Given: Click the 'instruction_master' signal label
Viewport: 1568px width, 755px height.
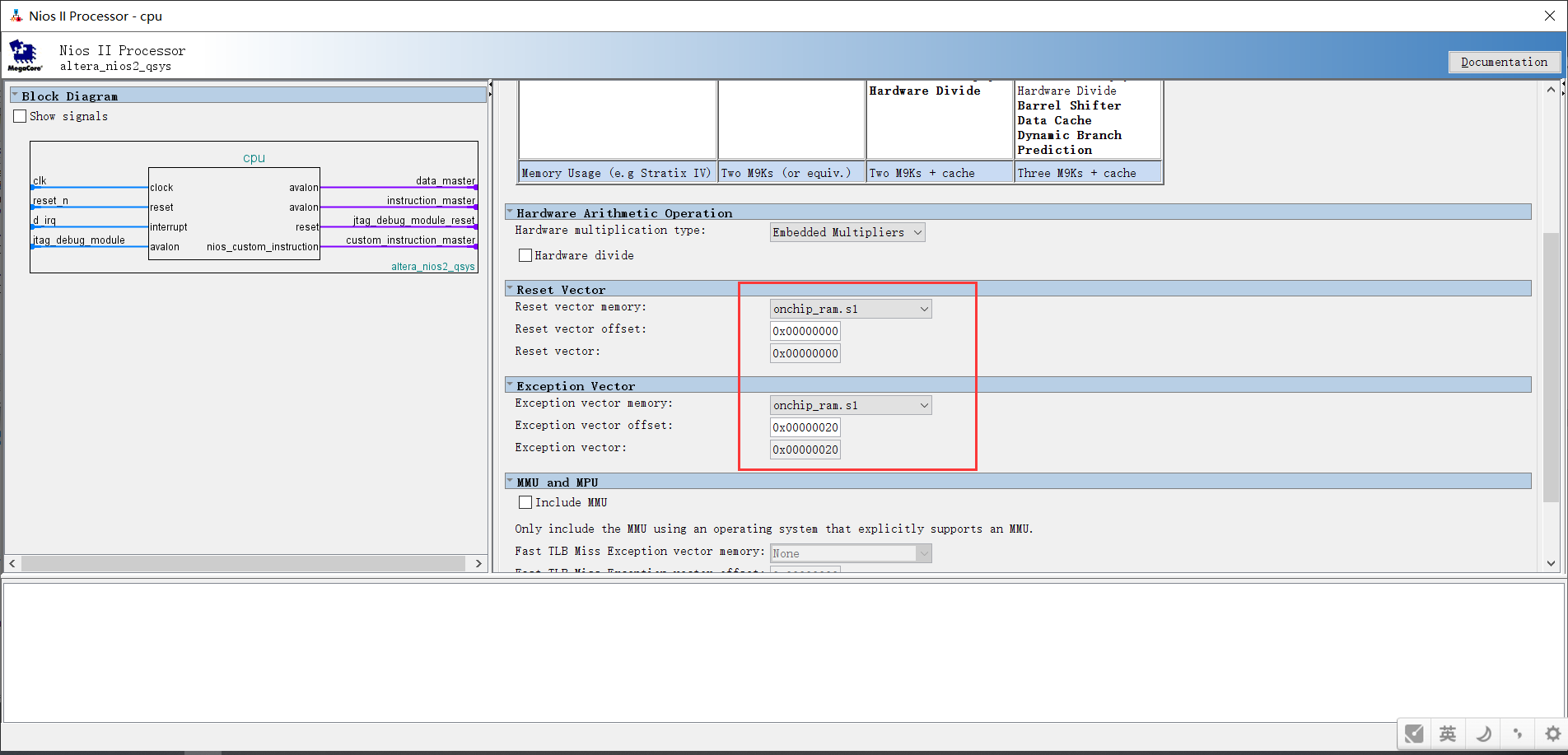Looking at the screenshot, I should tap(432, 201).
